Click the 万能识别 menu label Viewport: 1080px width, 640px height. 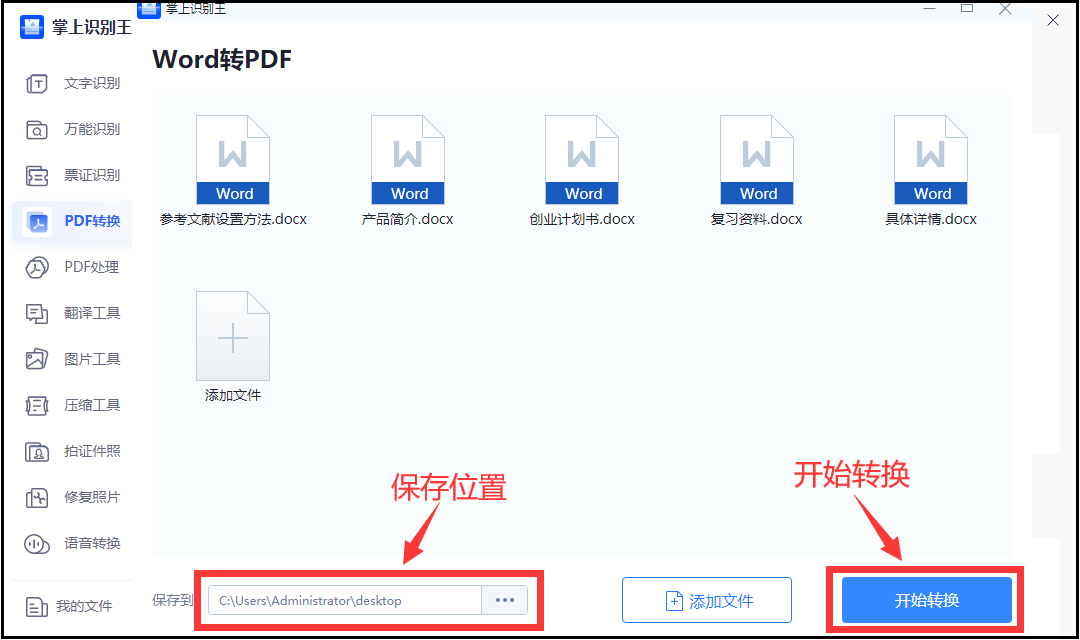click(x=92, y=130)
